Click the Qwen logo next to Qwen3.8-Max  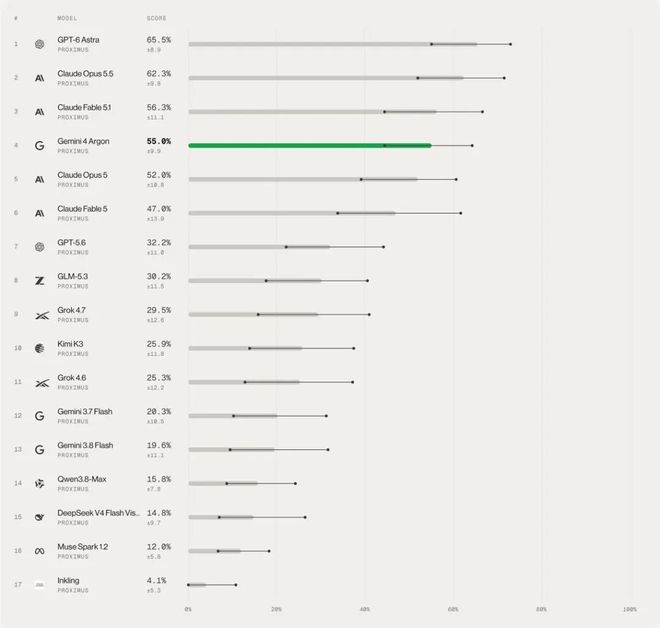[40, 484]
